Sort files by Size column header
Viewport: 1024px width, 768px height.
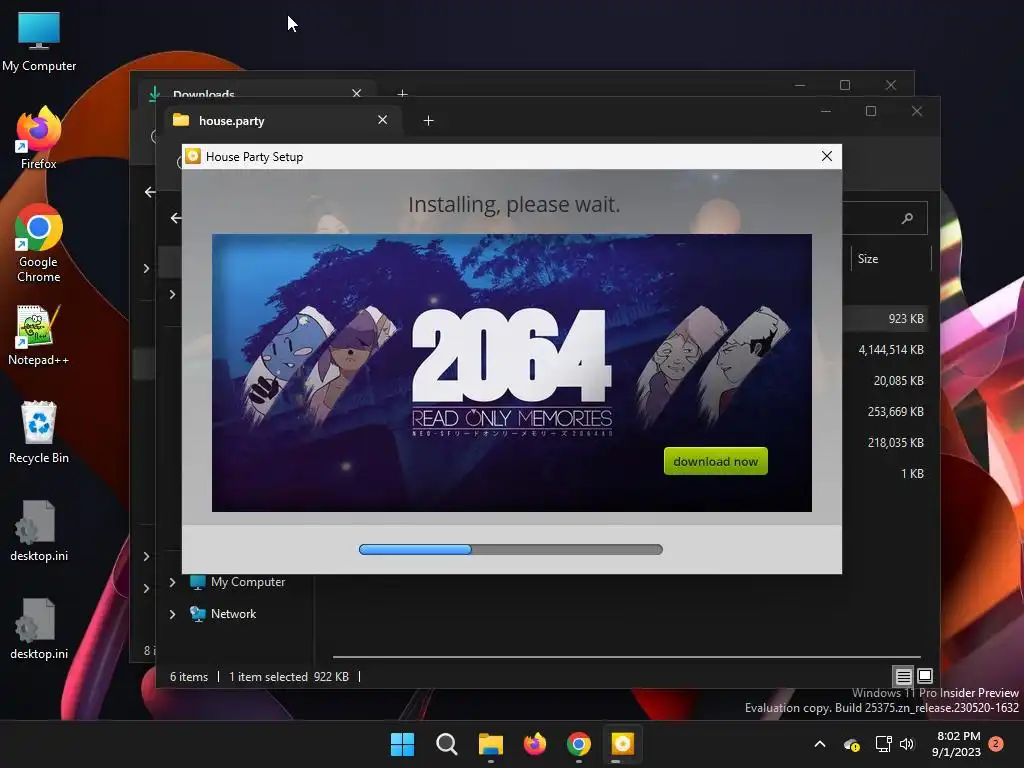(890, 259)
